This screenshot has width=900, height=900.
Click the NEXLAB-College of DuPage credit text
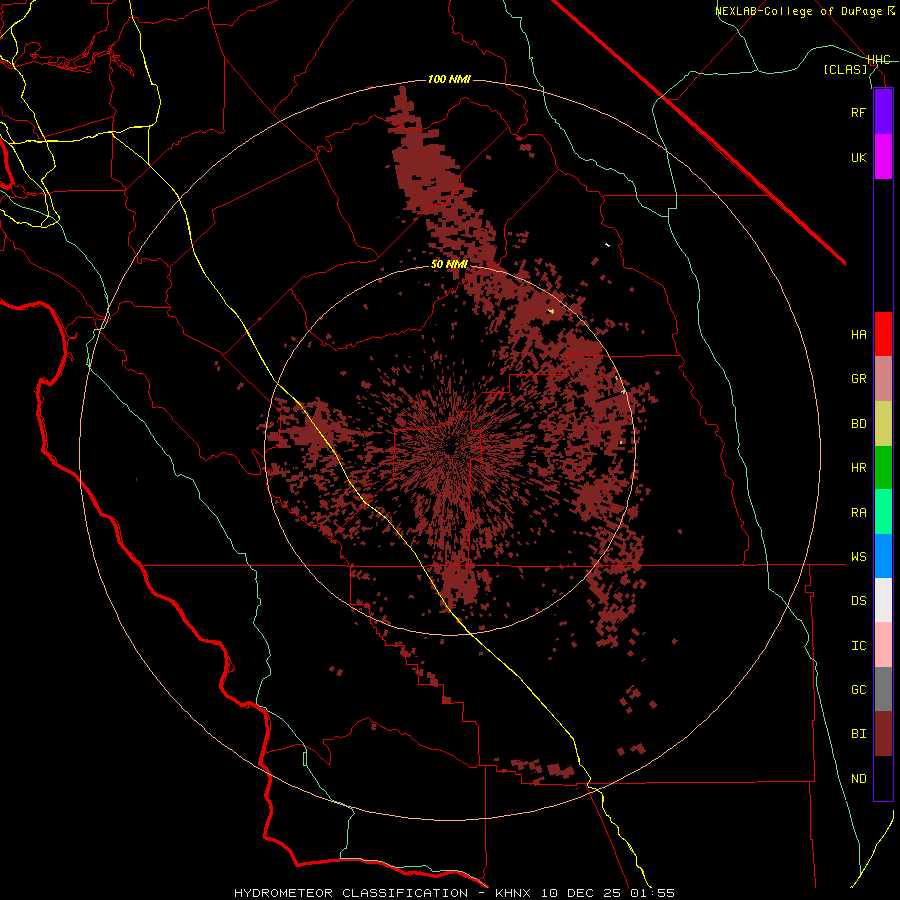[805, 11]
